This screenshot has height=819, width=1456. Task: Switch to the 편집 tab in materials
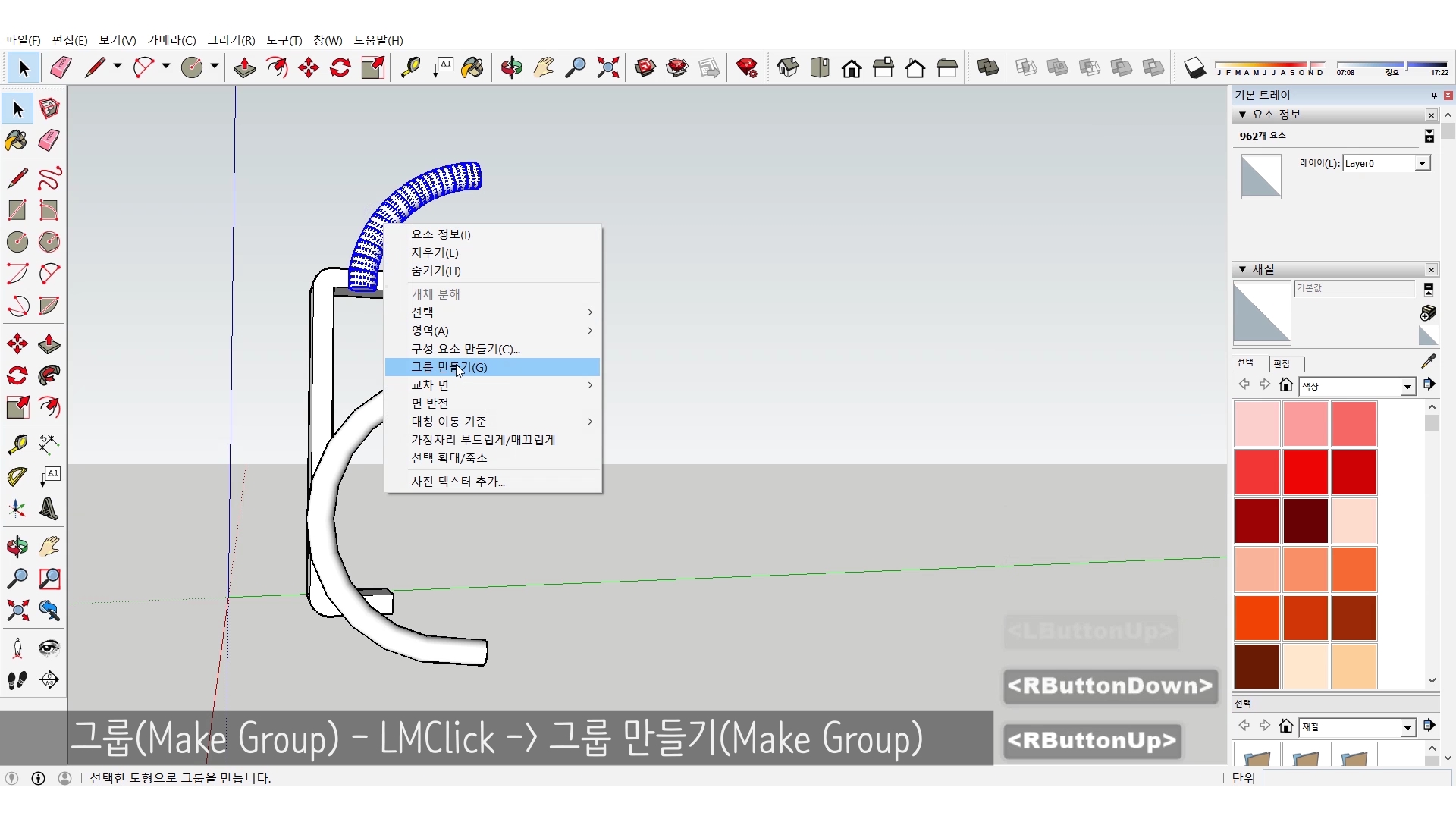1282,363
